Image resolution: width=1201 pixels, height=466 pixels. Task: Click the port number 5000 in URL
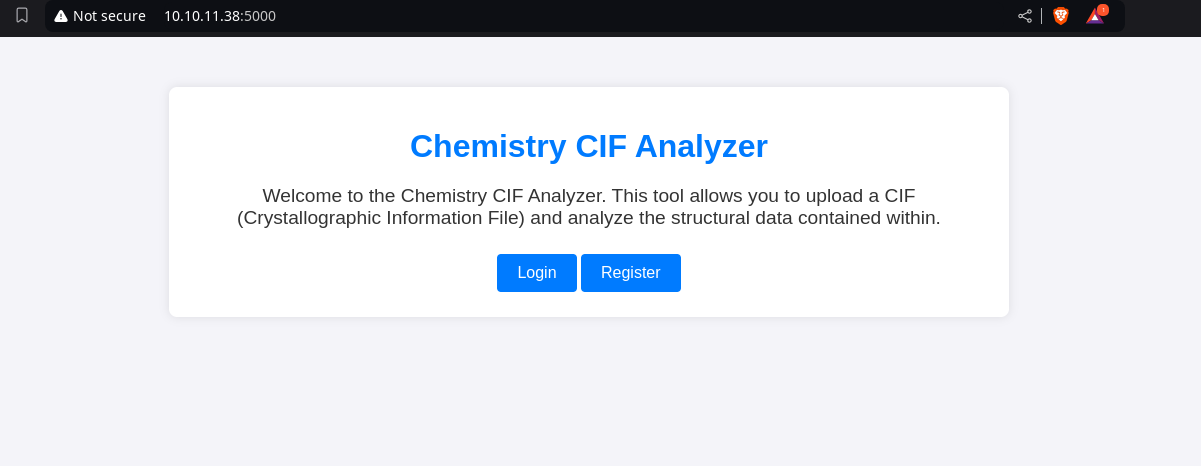tap(260, 16)
